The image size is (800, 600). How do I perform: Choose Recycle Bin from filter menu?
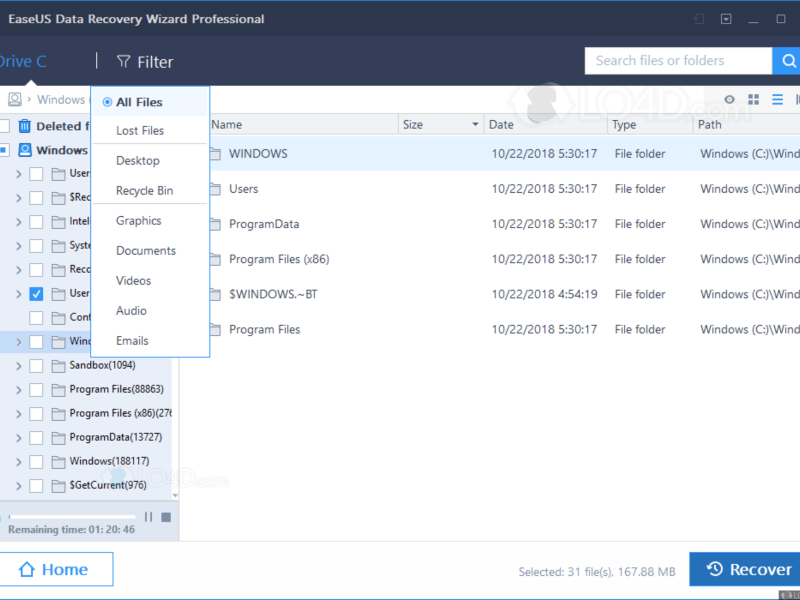click(x=144, y=191)
